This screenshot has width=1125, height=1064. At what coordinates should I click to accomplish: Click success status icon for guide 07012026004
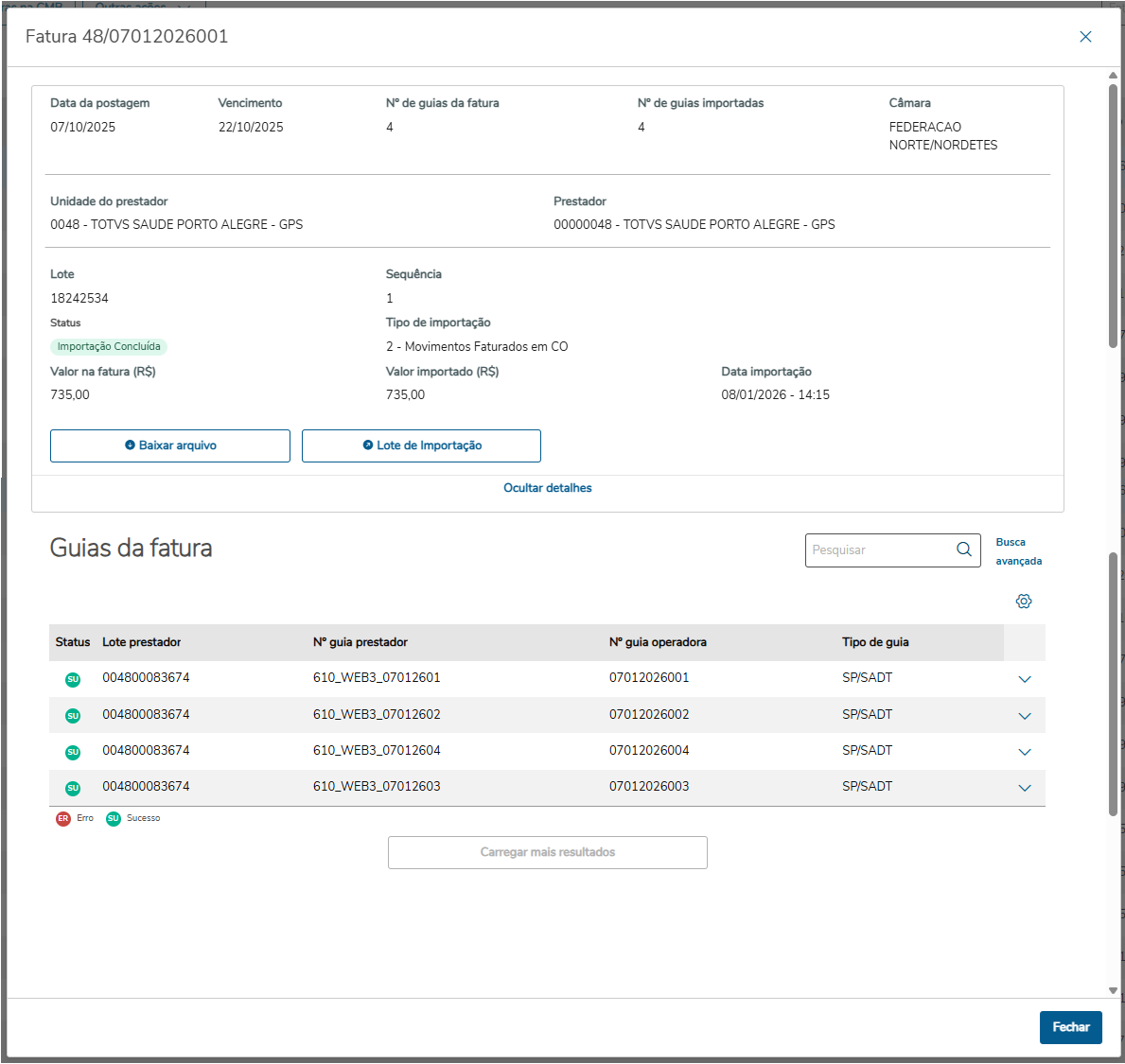pos(73,752)
